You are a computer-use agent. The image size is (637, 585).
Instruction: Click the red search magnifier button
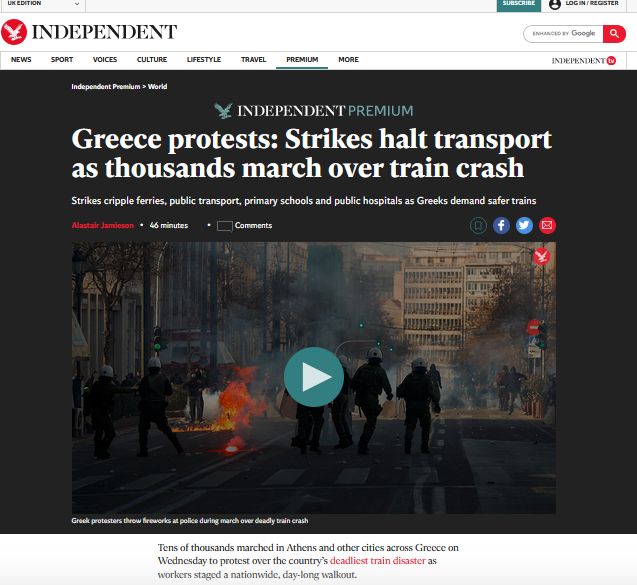coord(614,33)
